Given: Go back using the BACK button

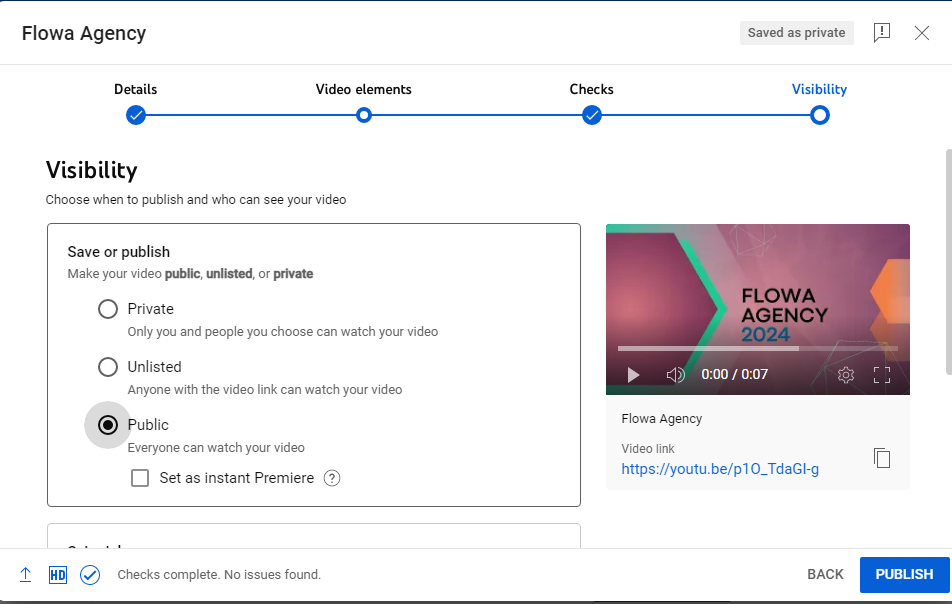Looking at the screenshot, I should [824, 574].
